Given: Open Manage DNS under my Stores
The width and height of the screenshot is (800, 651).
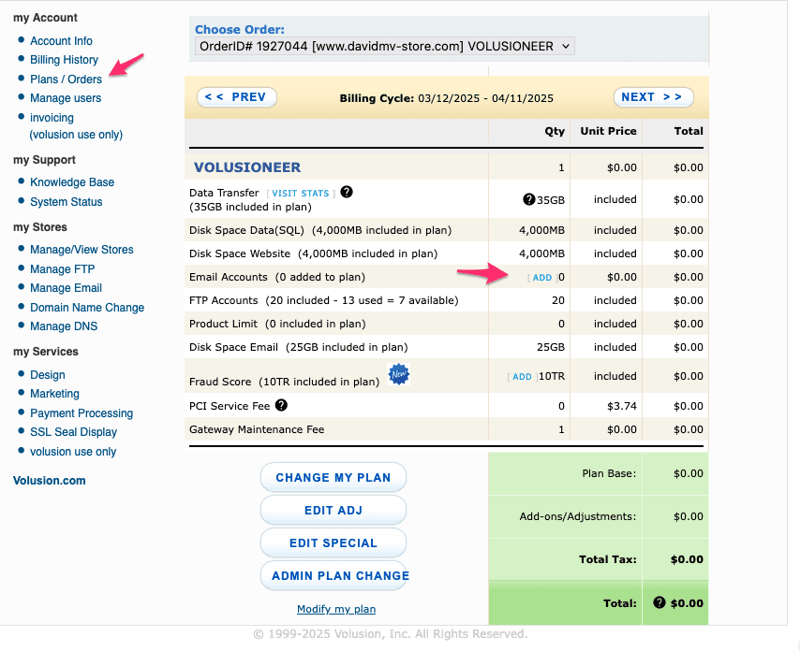Looking at the screenshot, I should [64, 326].
